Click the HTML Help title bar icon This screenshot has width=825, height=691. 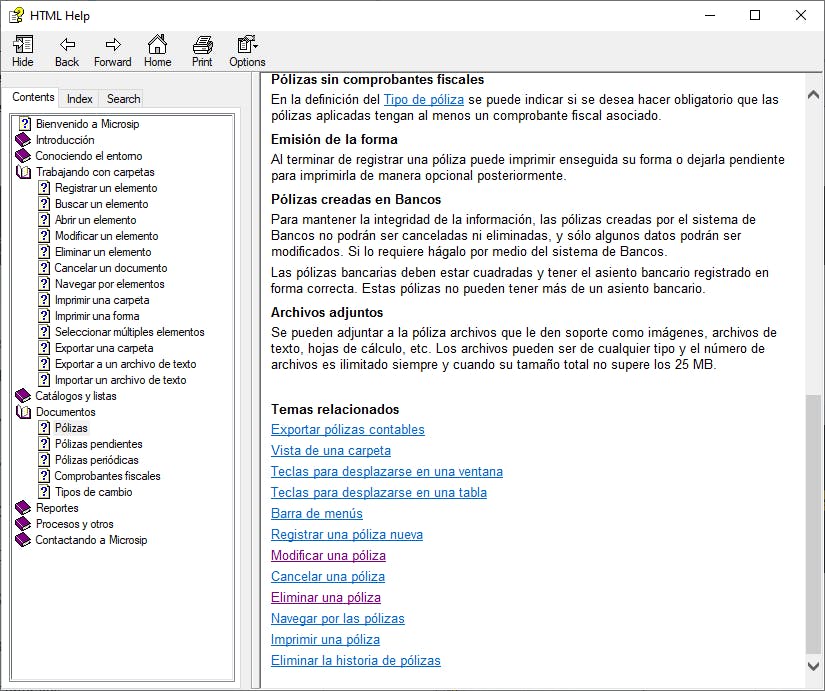pos(16,15)
